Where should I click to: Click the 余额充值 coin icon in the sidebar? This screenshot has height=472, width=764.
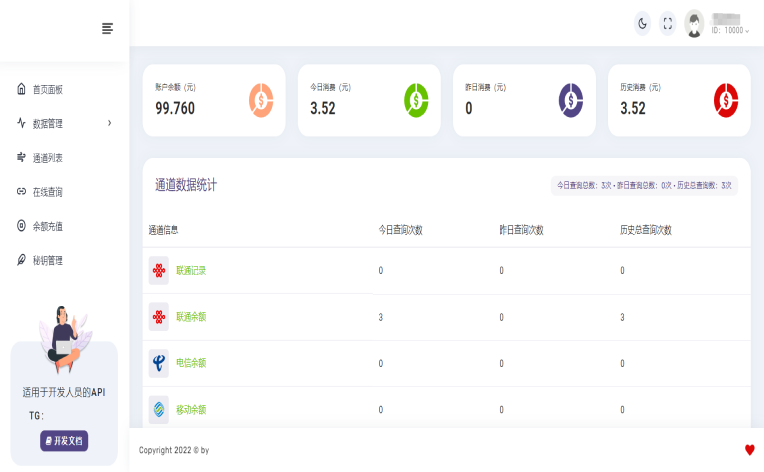coord(21,226)
